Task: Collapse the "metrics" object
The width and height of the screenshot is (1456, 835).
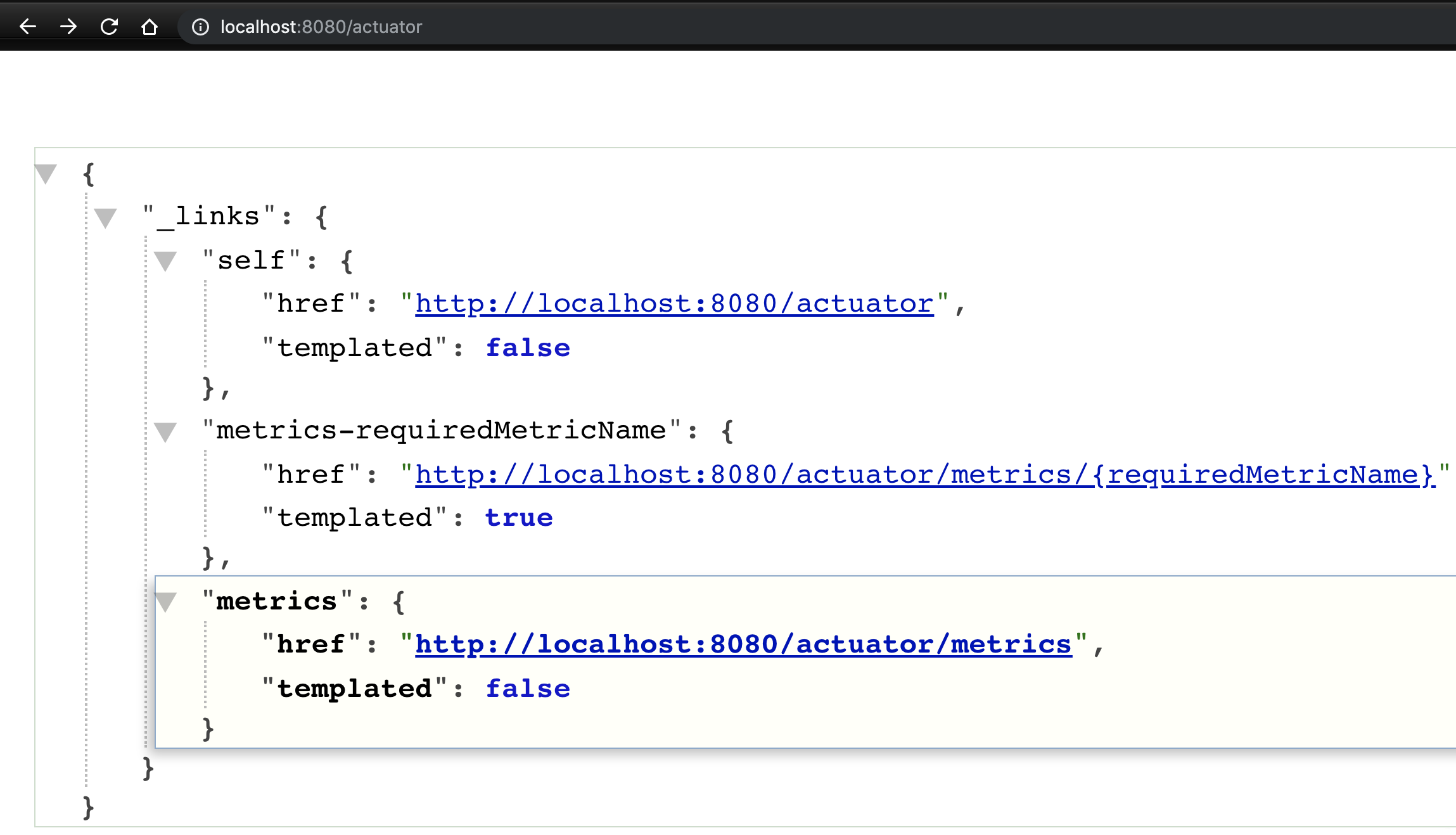Action: point(166,602)
